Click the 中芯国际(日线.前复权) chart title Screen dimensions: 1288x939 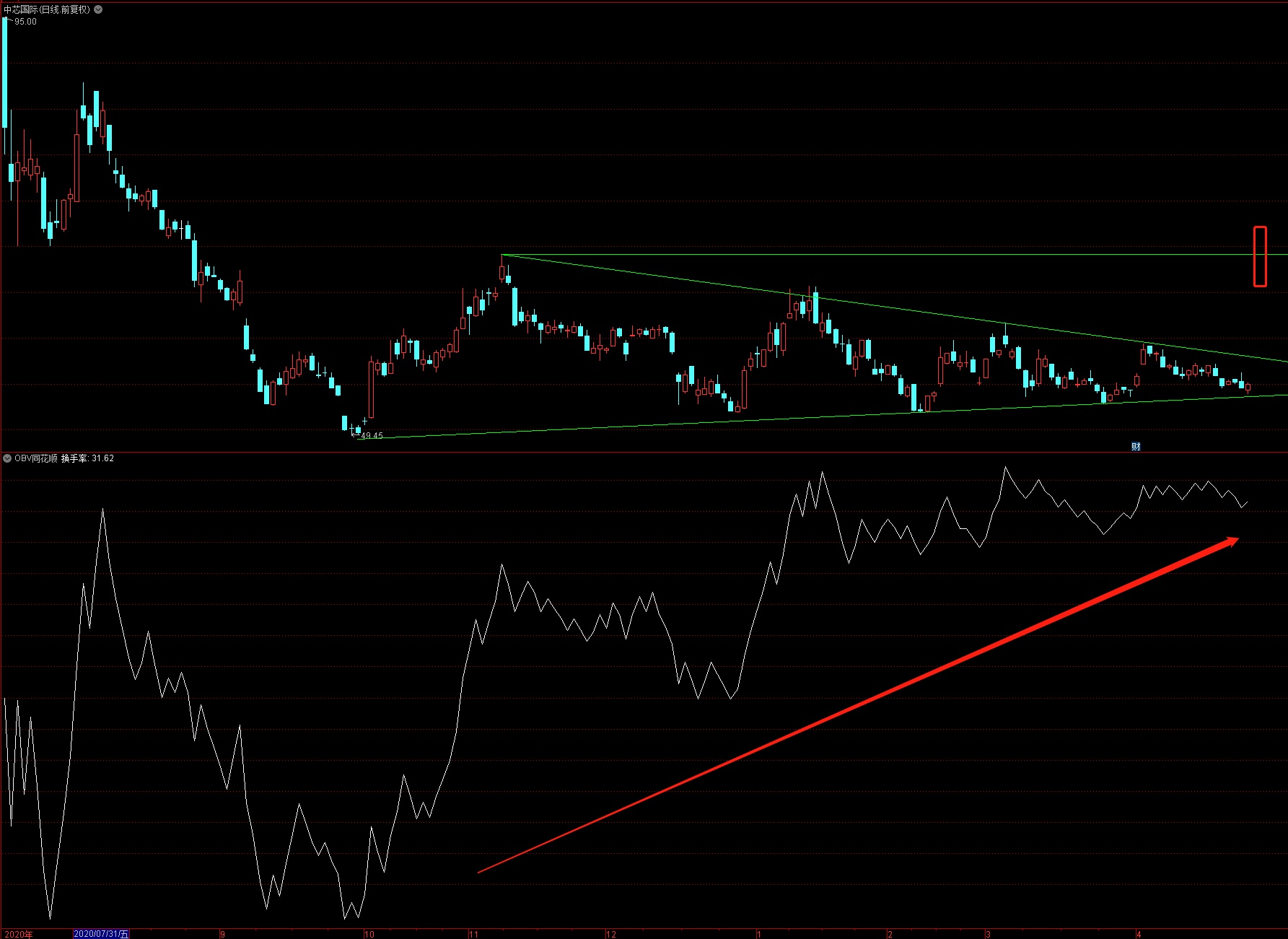47,9
